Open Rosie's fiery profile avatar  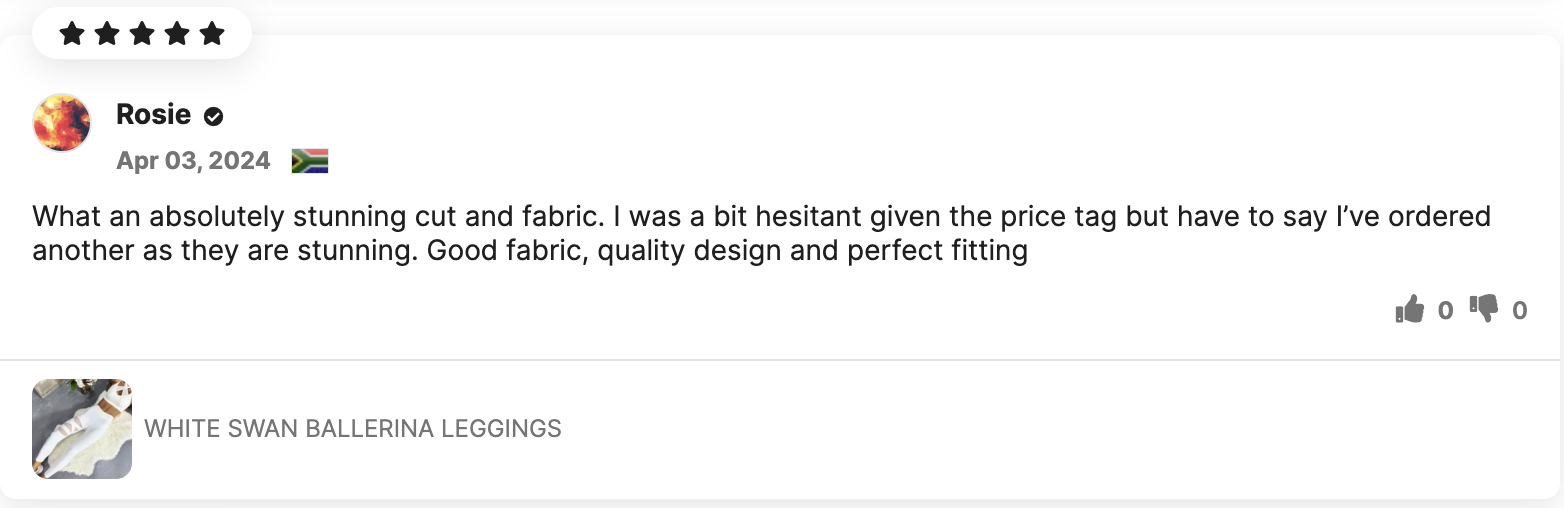[x=62, y=123]
